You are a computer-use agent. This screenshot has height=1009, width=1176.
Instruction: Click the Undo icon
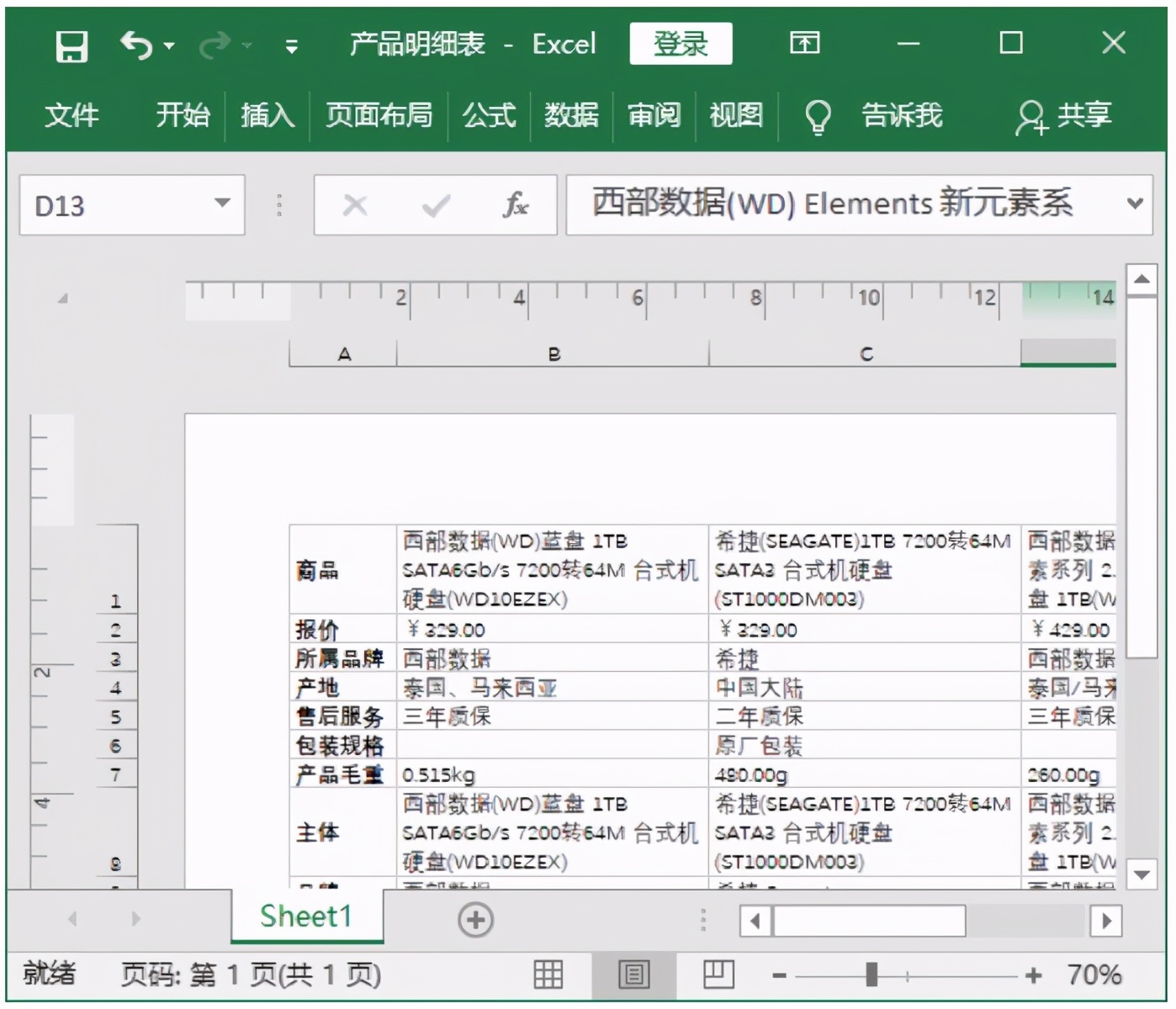coord(135,45)
